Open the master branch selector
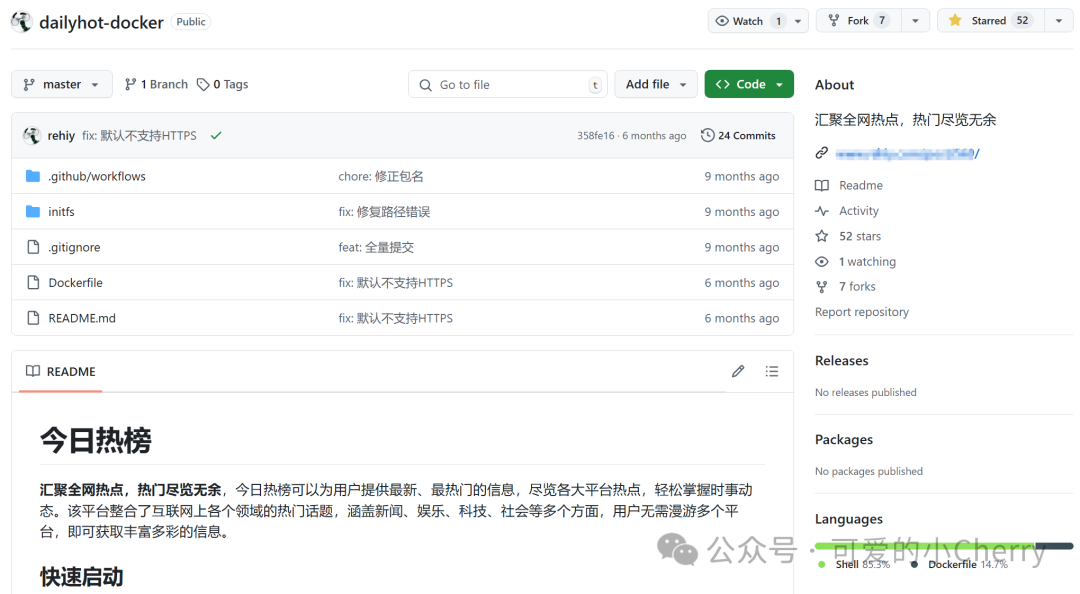 [x=61, y=84]
